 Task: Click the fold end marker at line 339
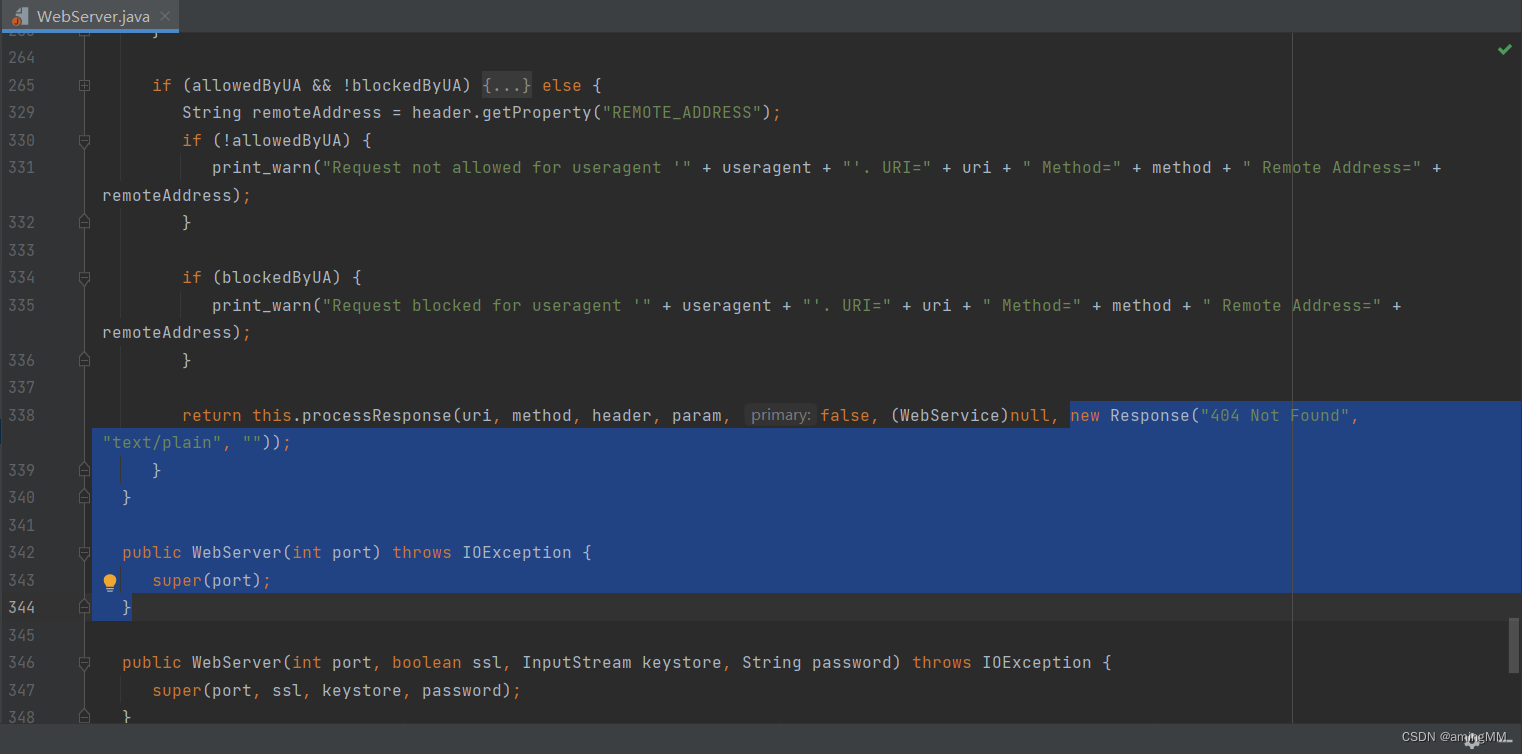[84, 469]
